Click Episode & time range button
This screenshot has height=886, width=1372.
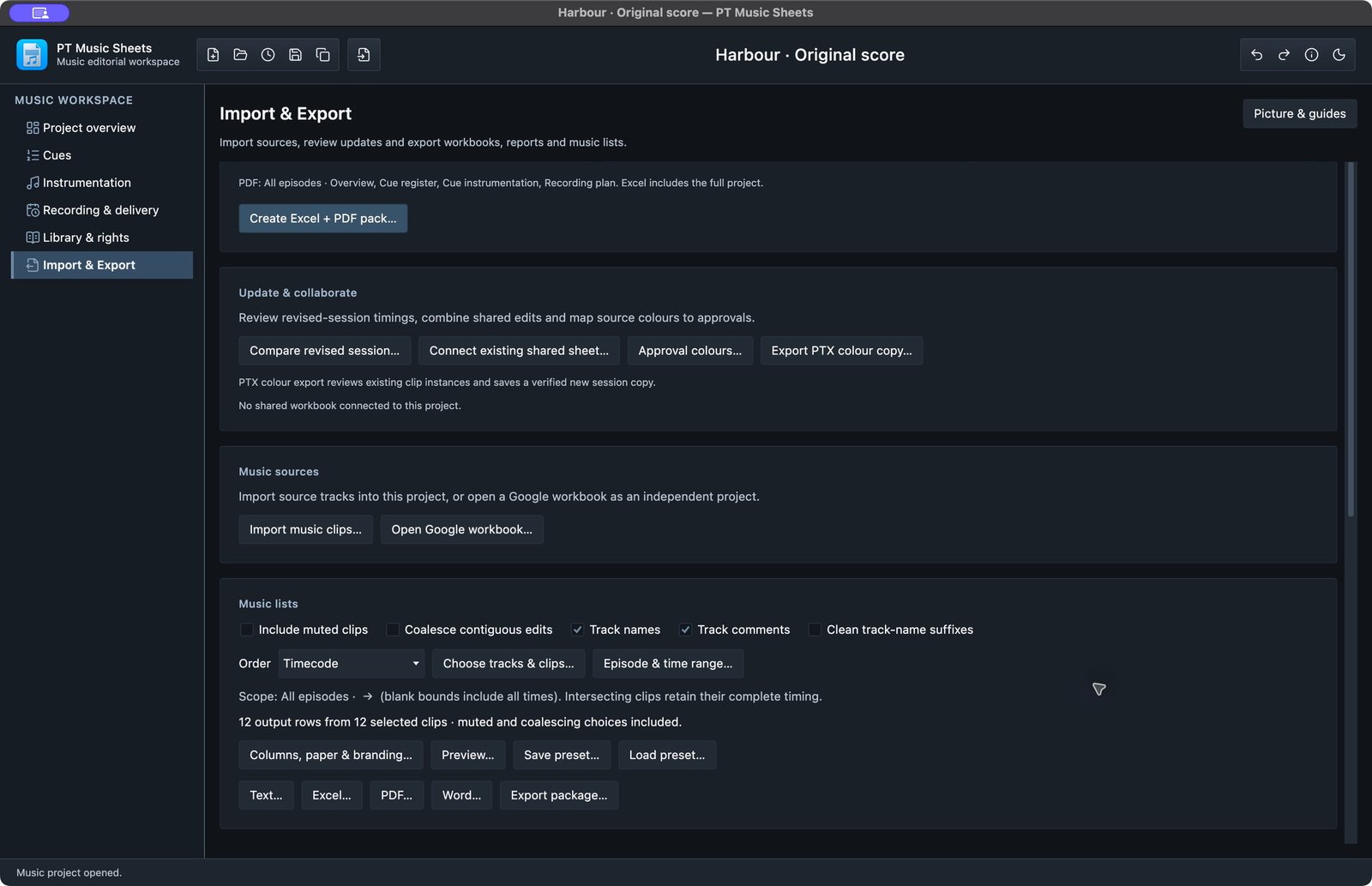[x=668, y=664]
